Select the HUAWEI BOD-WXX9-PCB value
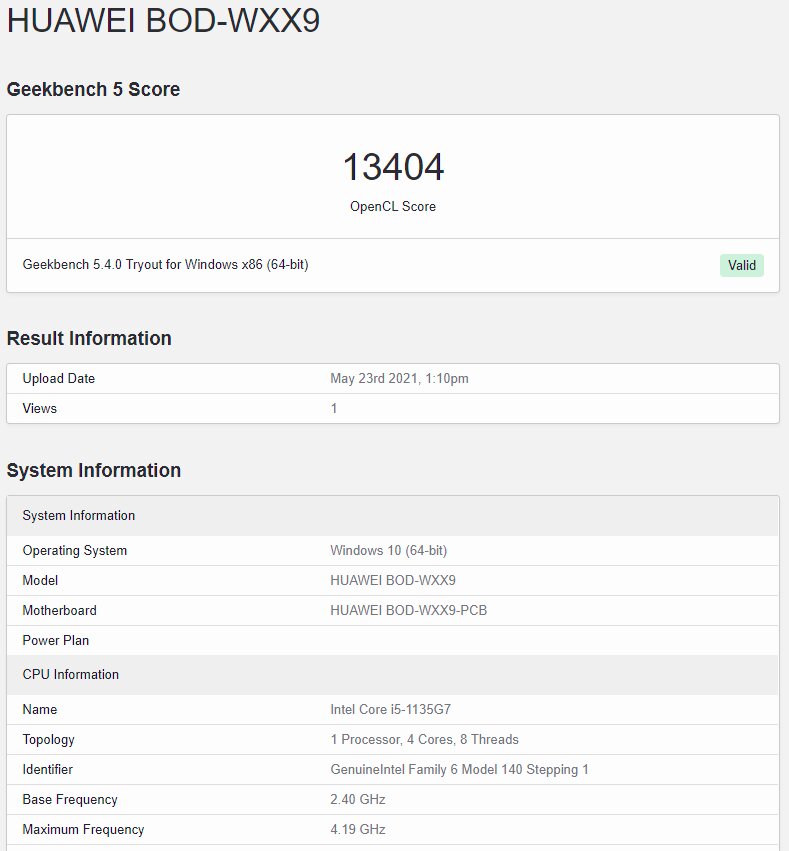 [x=409, y=610]
